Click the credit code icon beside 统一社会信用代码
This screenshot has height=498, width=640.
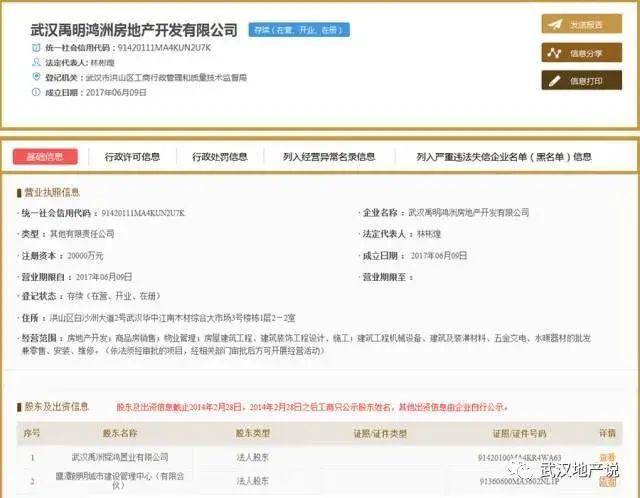pos(36,48)
